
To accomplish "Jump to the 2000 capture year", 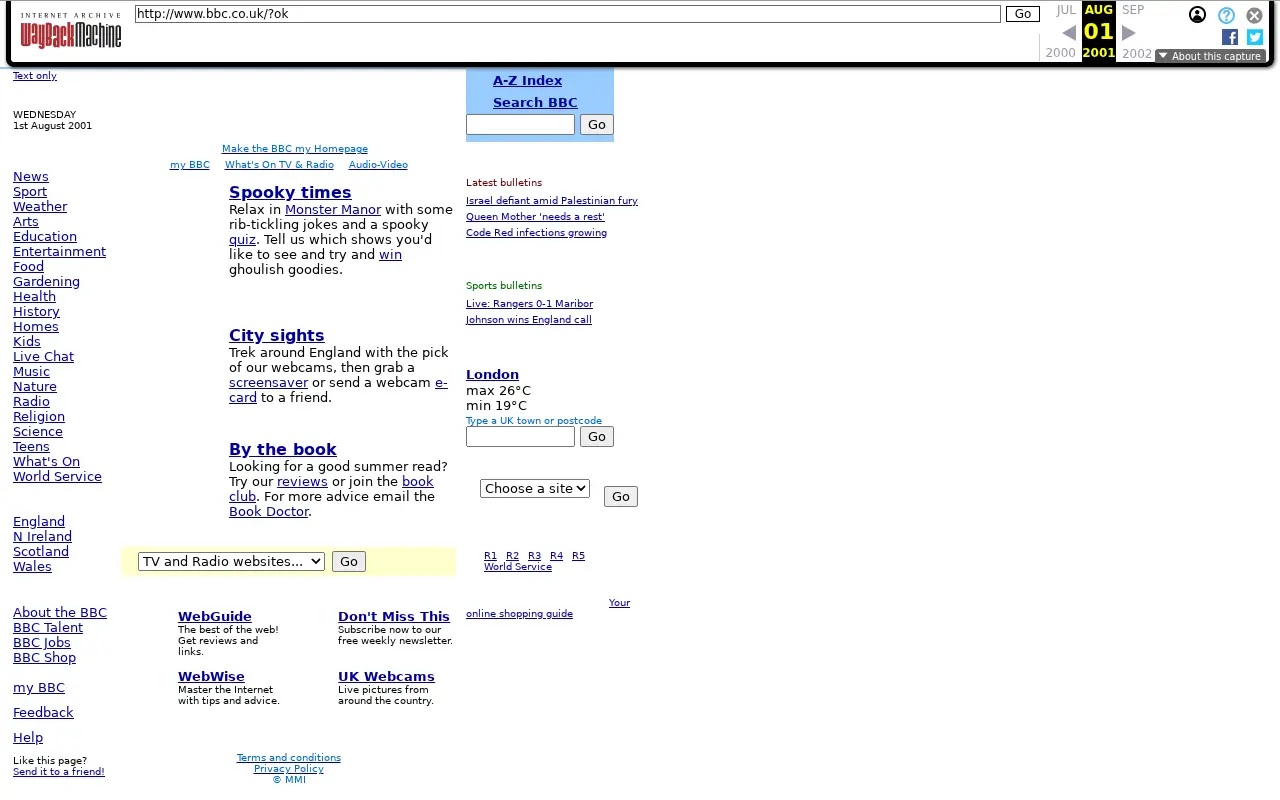I will tap(1061, 54).
